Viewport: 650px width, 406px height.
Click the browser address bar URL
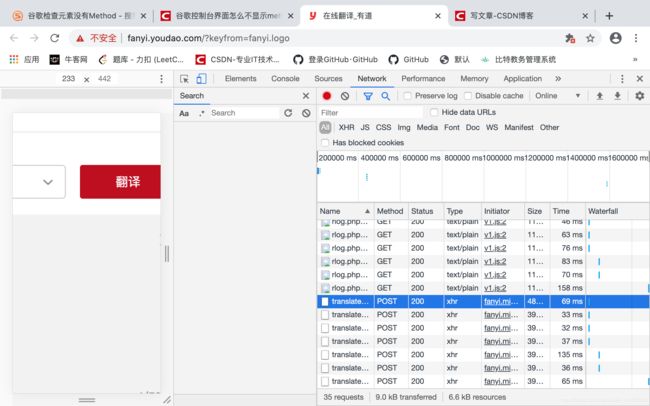point(208,38)
